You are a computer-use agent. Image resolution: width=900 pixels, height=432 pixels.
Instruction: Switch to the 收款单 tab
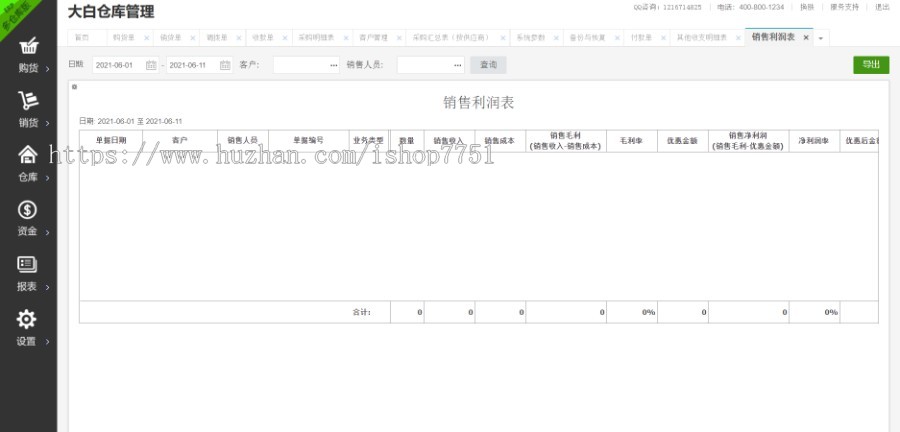click(x=263, y=38)
